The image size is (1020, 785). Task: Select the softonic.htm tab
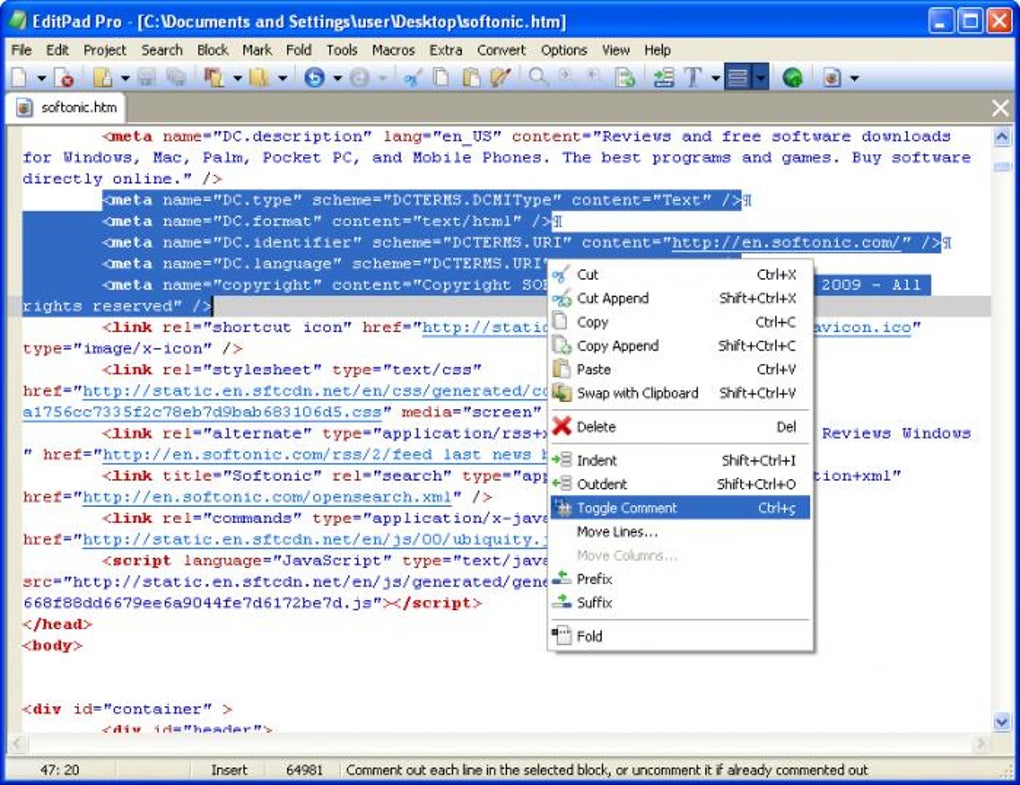coord(66,107)
